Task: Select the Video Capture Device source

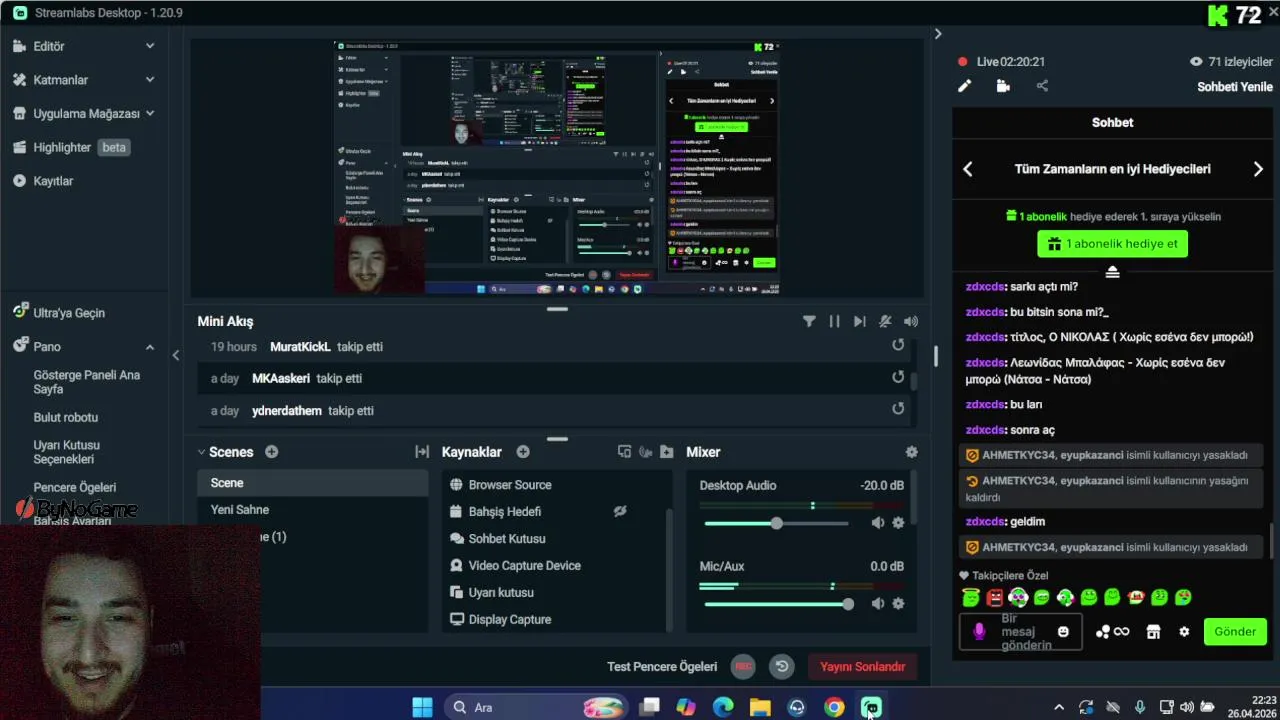Action: point(525,565)
